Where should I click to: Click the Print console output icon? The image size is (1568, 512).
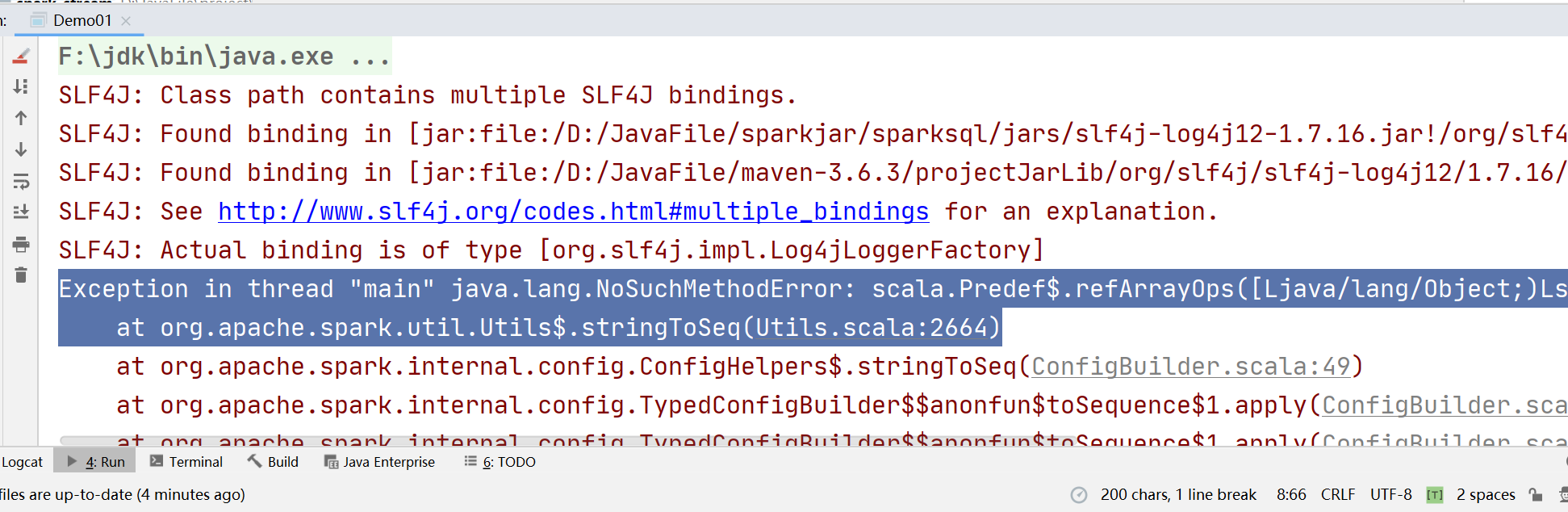click(21, 244)
